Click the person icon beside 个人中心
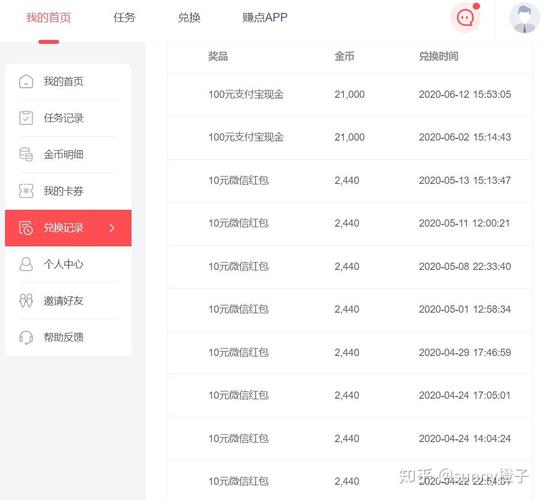 click(26, 264)
